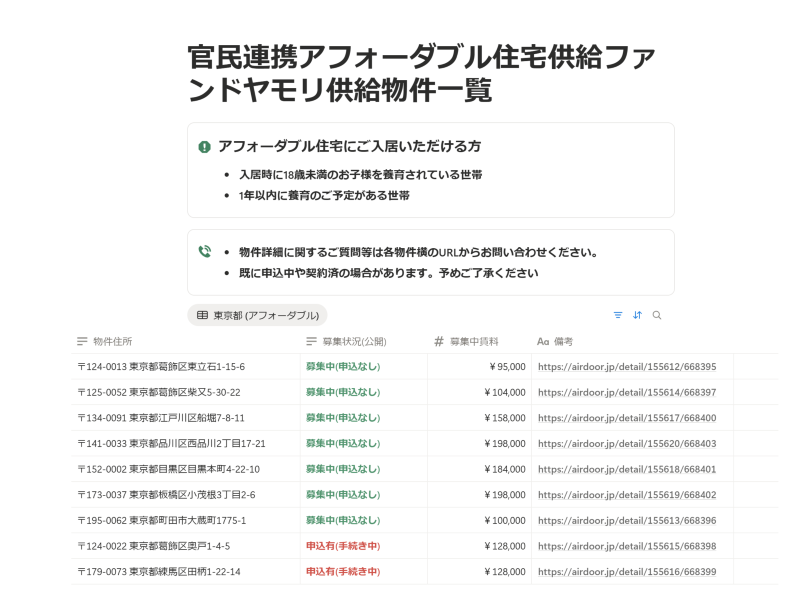800x600 pixels.
Task: Open link airdoor.jp/detail/155619/668402
Action: [627, 495]
